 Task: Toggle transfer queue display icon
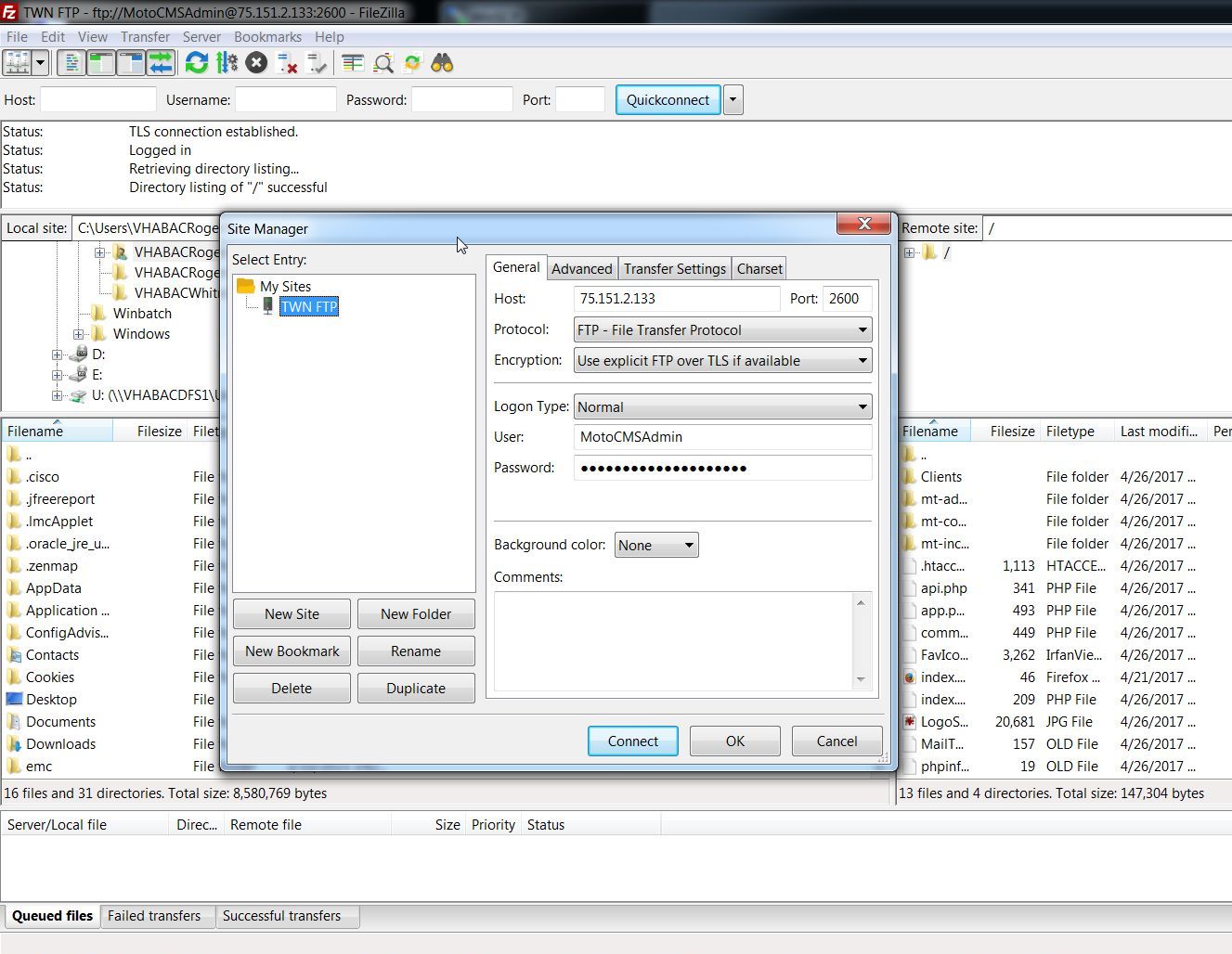pyautogui.click(x=161, y=63)
